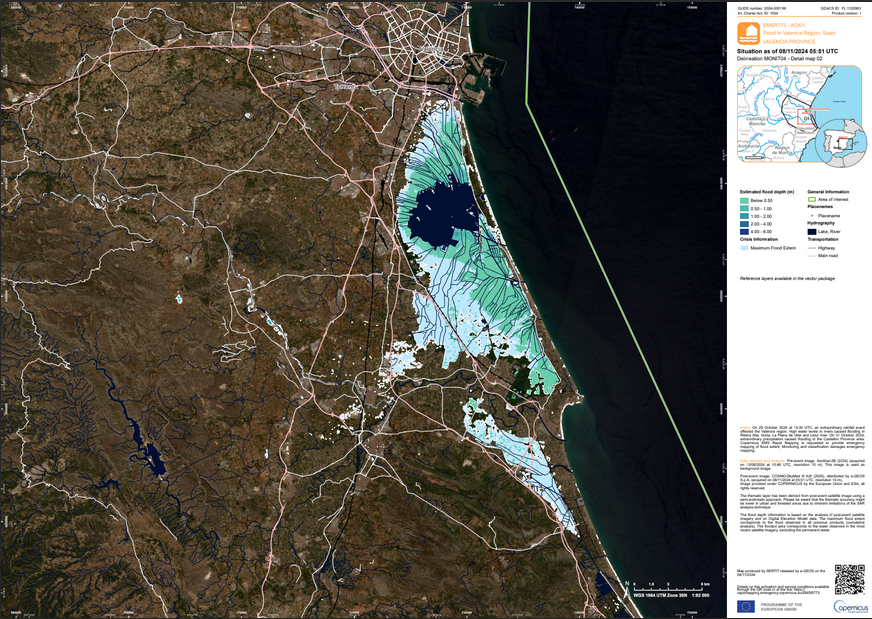Toggle the Highway legend entry

(x=813, y=246)
